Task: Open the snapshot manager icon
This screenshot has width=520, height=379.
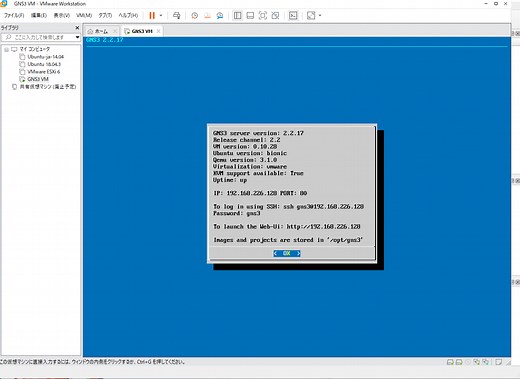Action: point(220,15)
